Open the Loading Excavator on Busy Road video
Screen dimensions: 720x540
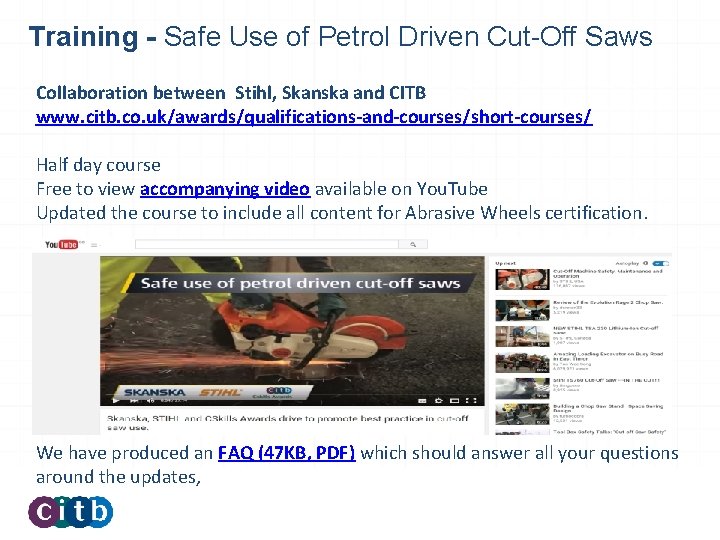pos(522,362)
